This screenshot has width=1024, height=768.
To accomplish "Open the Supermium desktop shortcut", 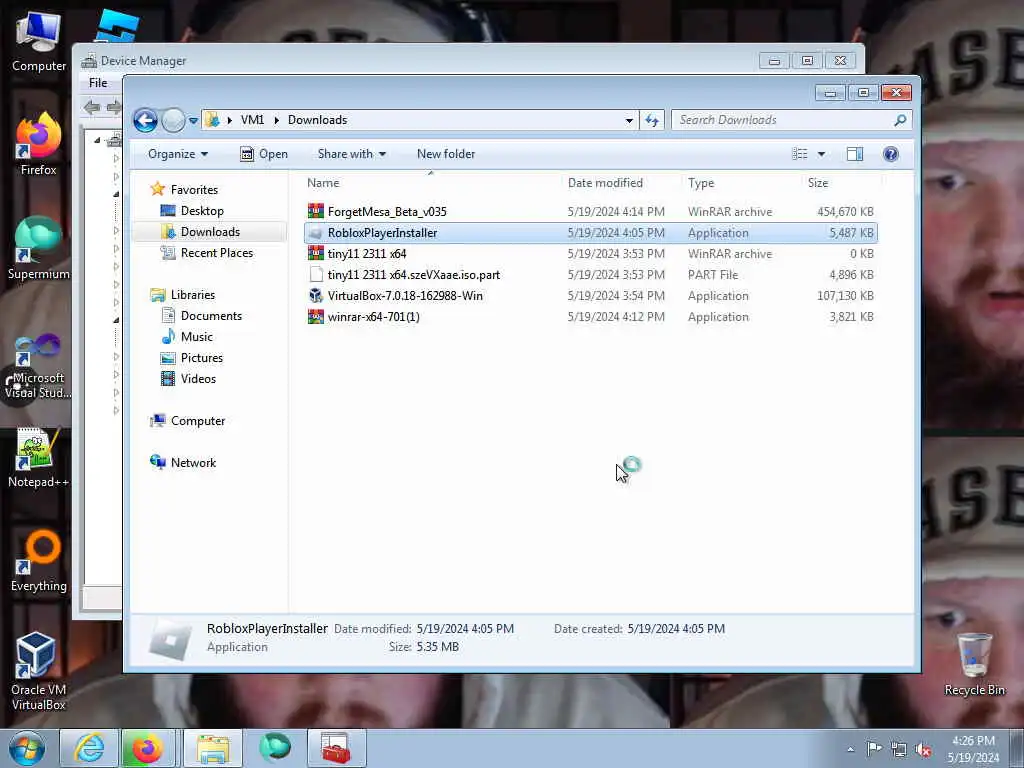I will tap(38, 248).
